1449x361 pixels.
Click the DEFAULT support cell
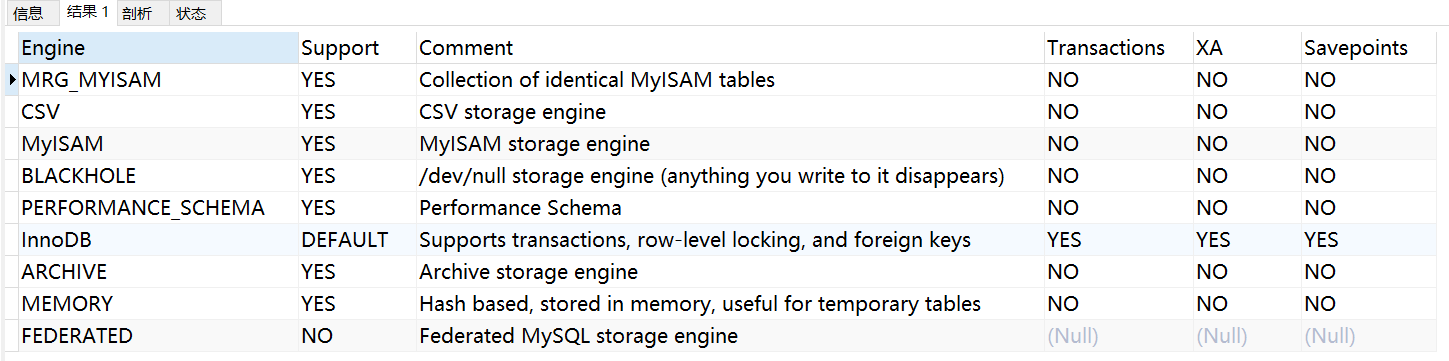(357, 240)
